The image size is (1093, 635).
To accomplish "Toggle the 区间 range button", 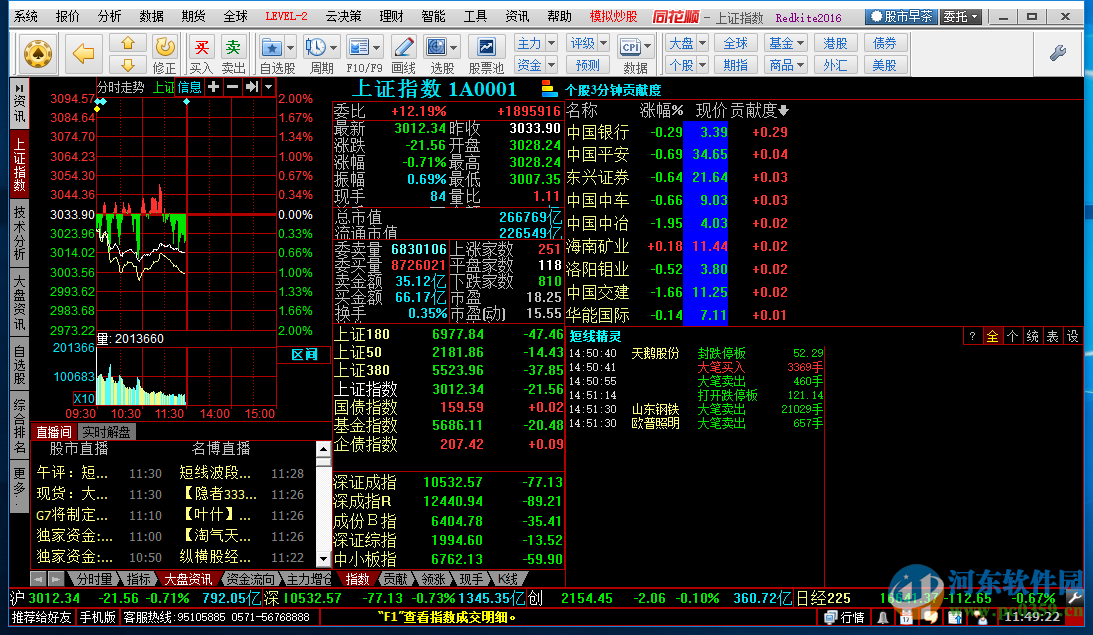I will (x=304, y=354).
